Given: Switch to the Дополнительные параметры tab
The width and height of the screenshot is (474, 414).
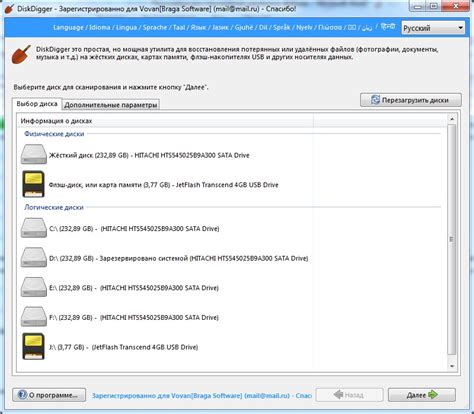Looking at the screenshot, I should (111, 105).
